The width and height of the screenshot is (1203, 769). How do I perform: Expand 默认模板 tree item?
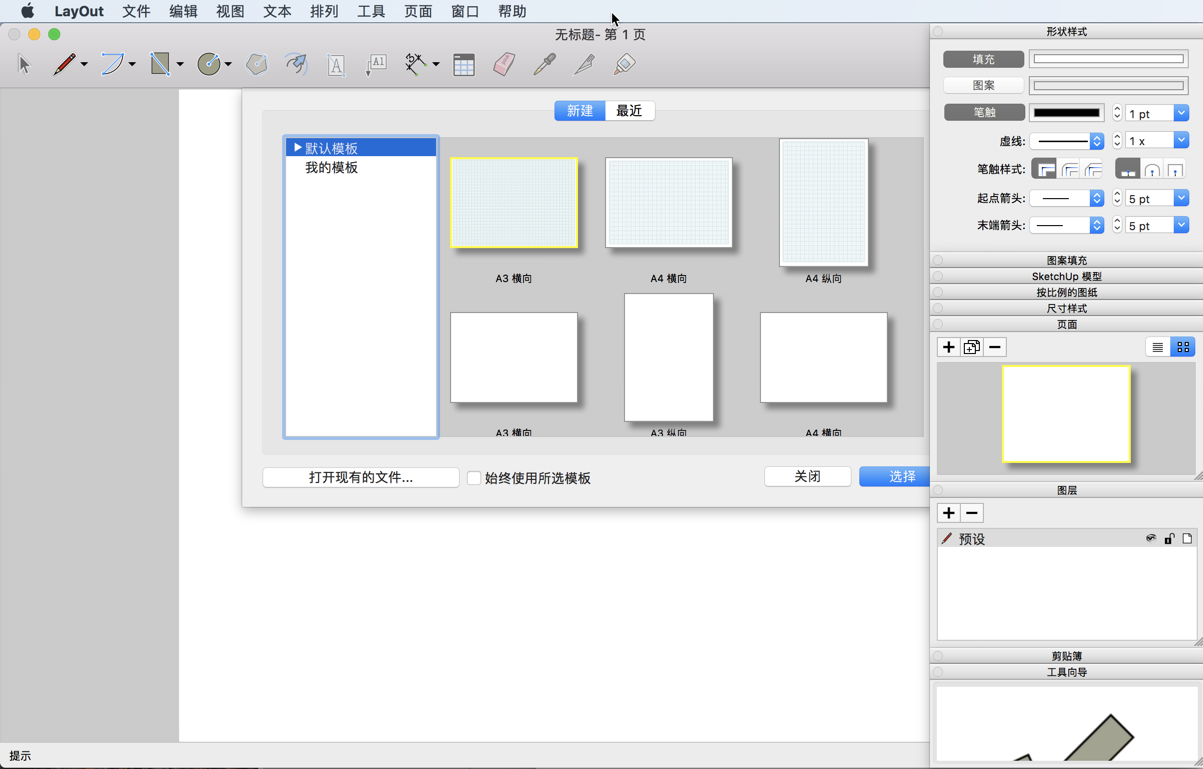pos(297,148)
